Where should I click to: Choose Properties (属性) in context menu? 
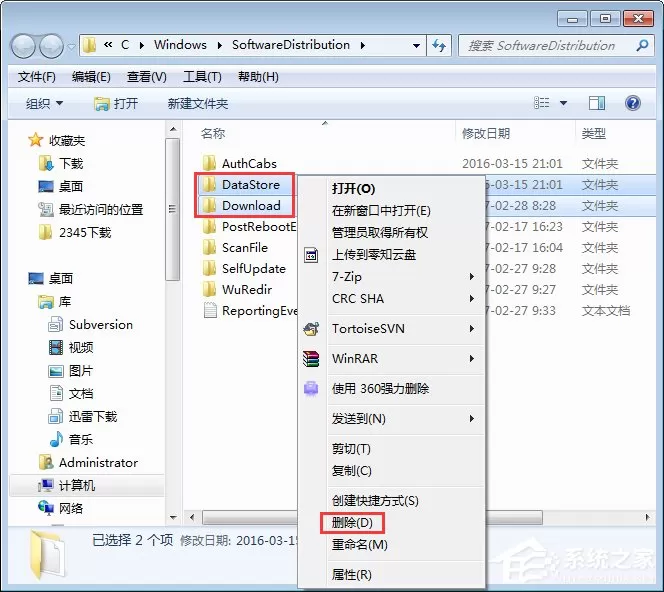(x=351, y=575)
